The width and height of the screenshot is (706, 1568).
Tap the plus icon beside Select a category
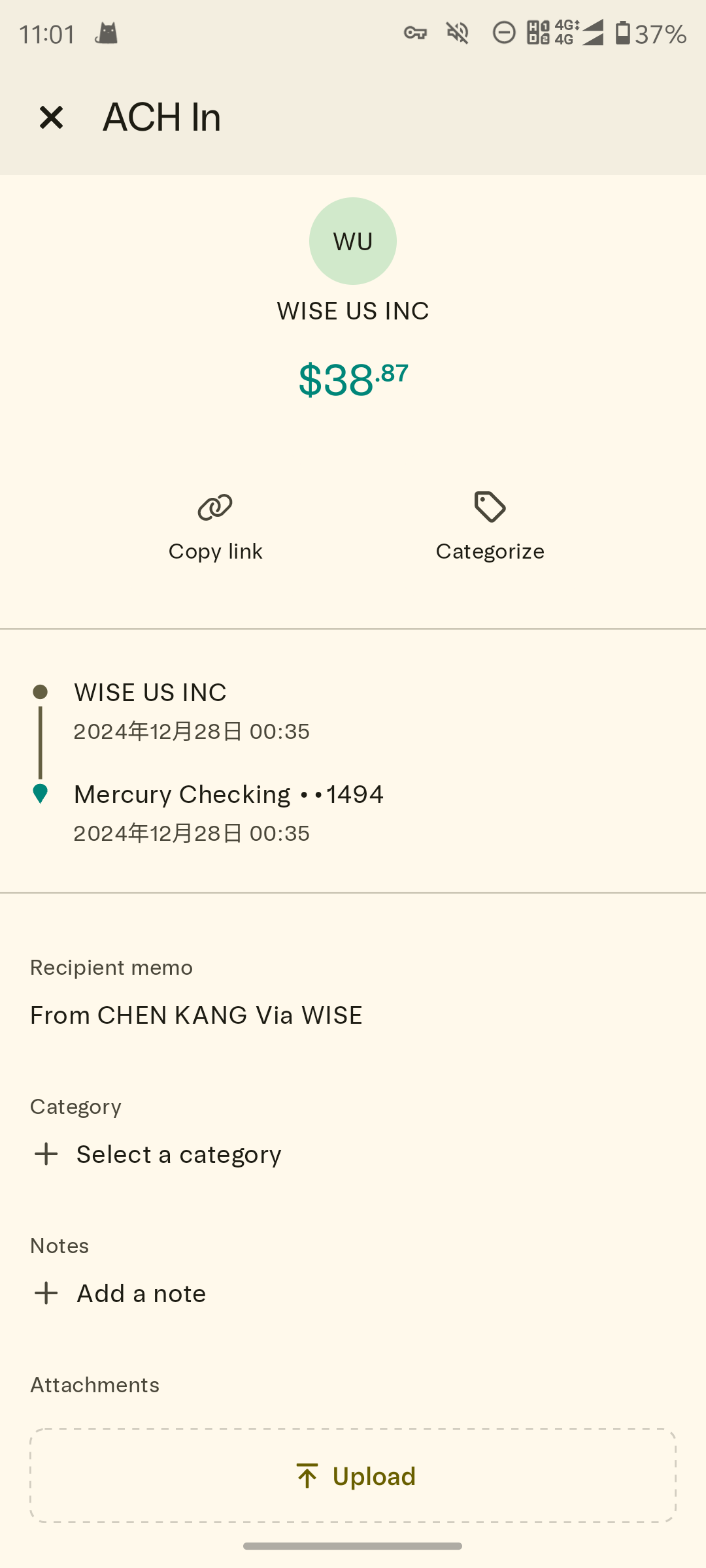tap(46, 1154)
